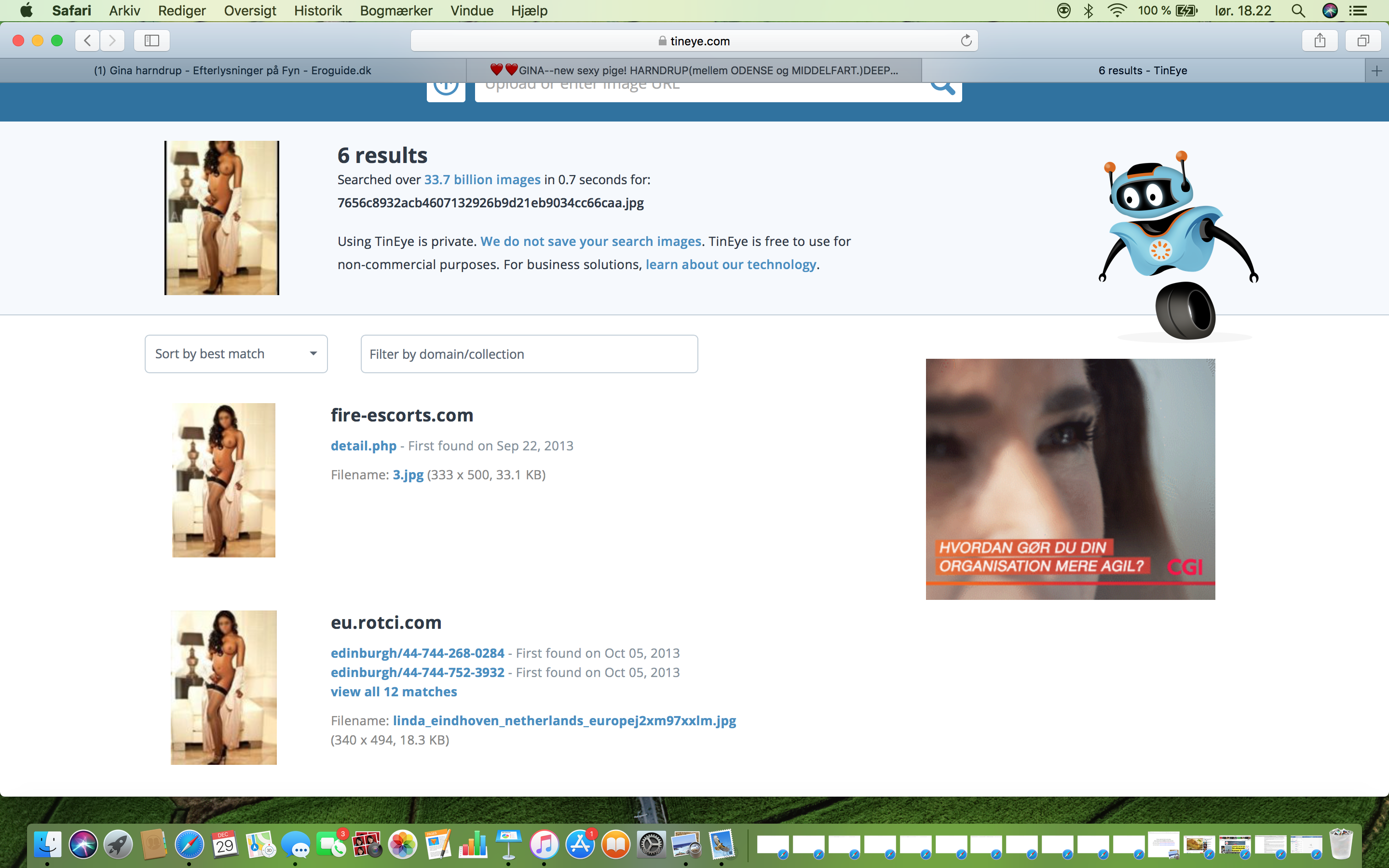Image resolution: width=1389 pixels, height=868 pixels.
Task: Open the Arkiv menu
Action: 124,10
